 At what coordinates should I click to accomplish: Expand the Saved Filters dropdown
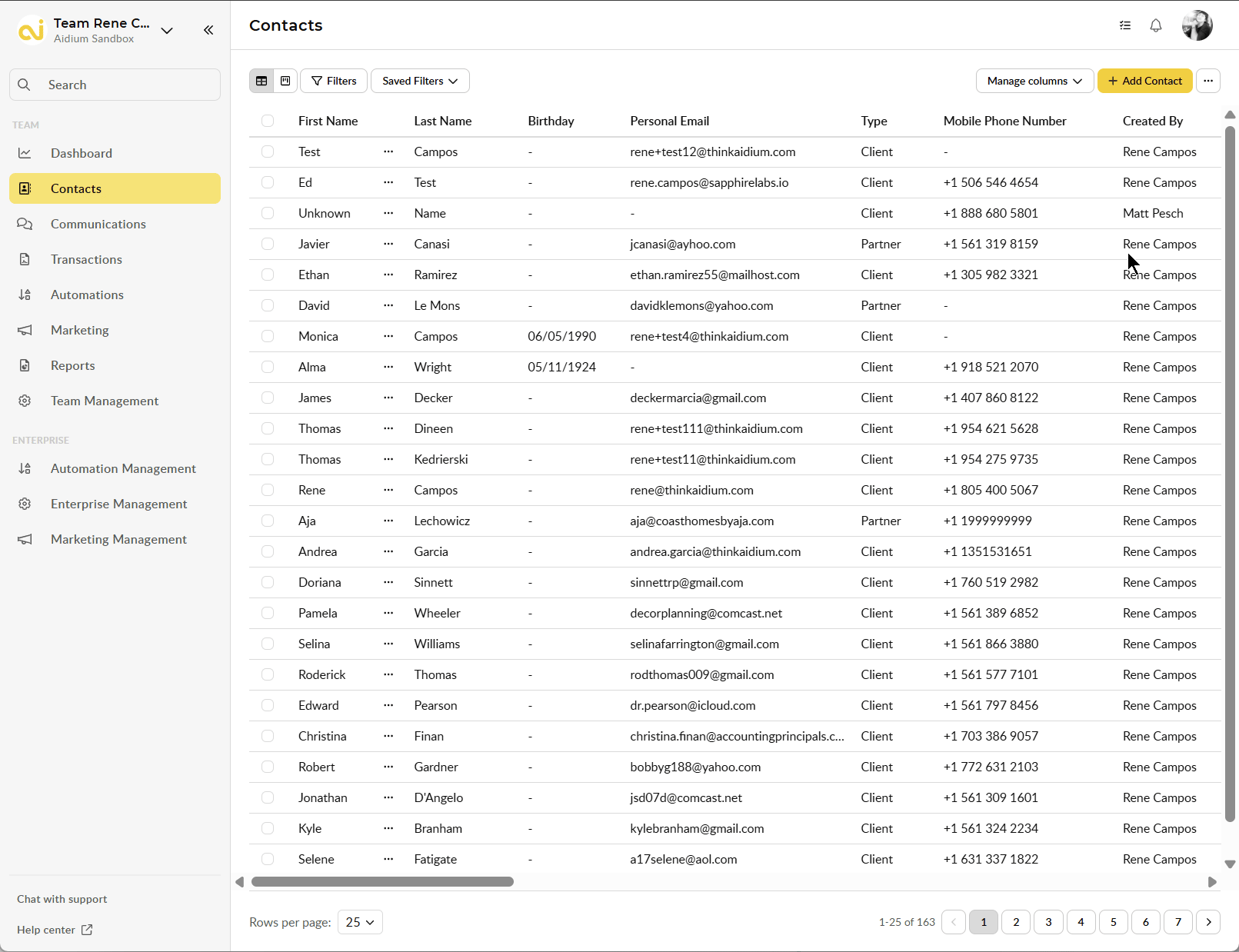click(420, 81)
